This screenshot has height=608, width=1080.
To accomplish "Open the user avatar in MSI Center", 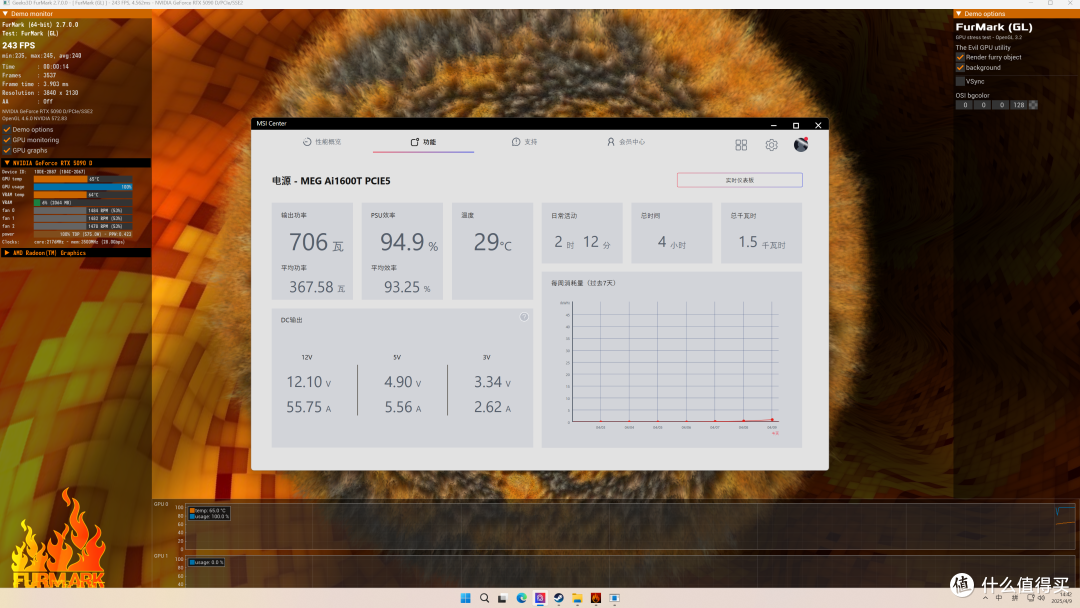I will tap(800, 145).
